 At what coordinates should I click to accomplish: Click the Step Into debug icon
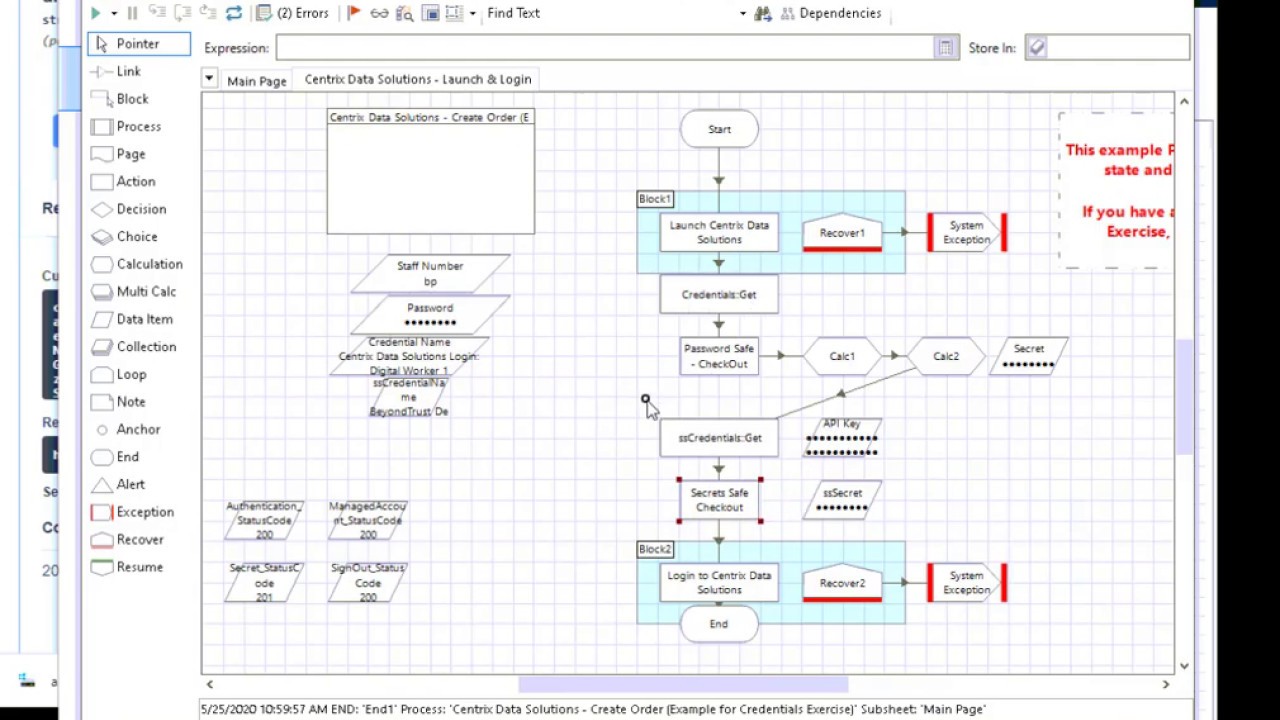[x=157, y=13]
